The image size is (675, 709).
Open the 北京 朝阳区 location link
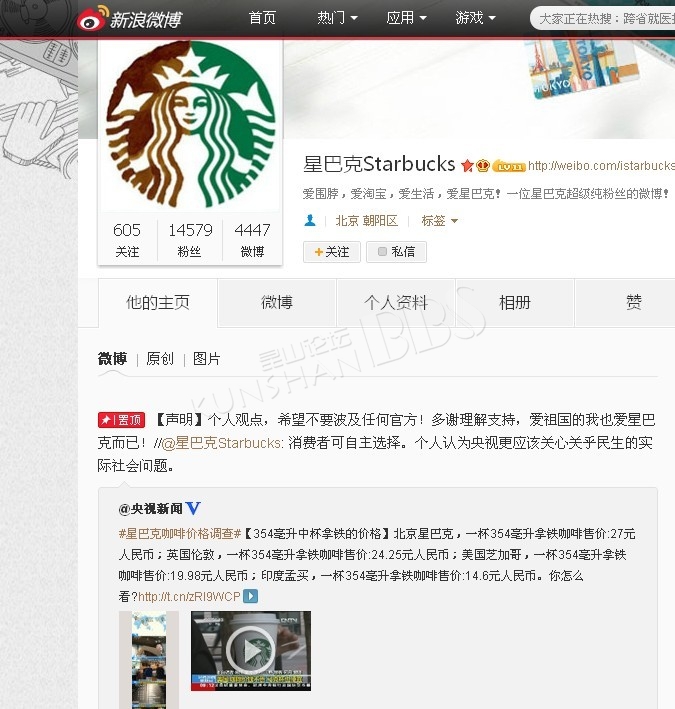click(367, 221)
